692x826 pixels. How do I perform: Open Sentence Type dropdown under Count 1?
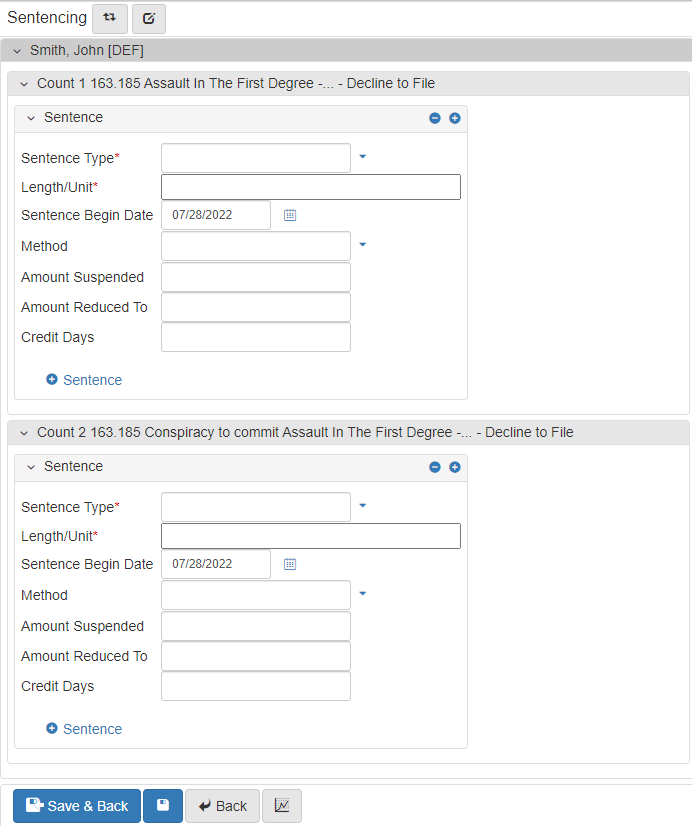click(x=363, y=157)
